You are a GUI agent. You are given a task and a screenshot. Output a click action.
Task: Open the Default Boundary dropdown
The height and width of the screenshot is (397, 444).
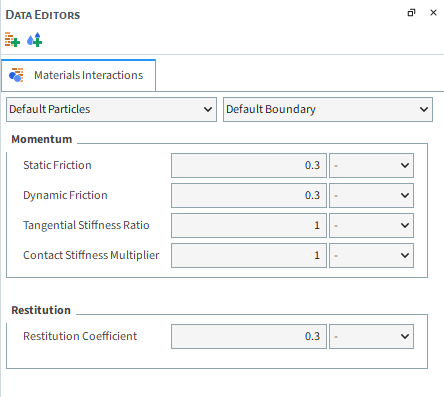(x=328, y=109)
